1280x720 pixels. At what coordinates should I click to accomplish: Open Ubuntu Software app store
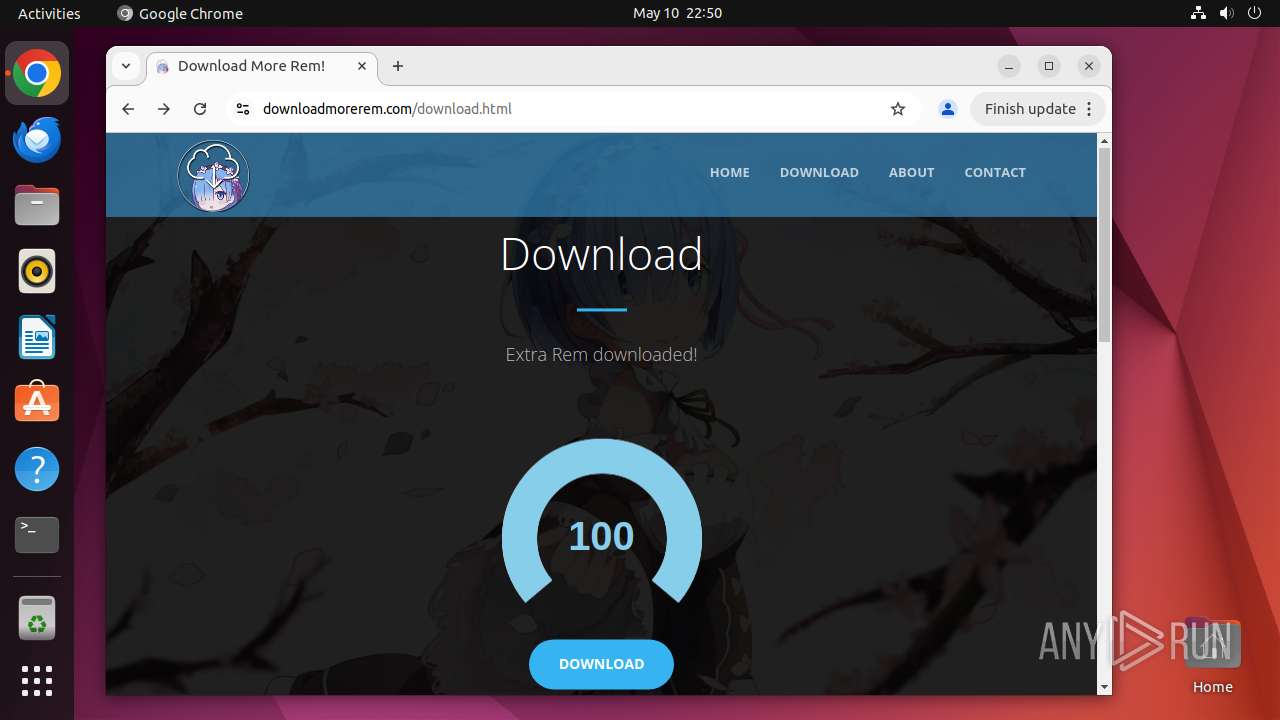pyautogui.click(x=37, y=403)
